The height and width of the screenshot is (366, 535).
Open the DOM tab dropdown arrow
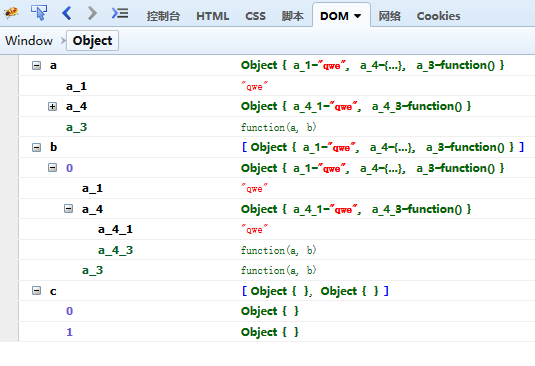point(358,16)
